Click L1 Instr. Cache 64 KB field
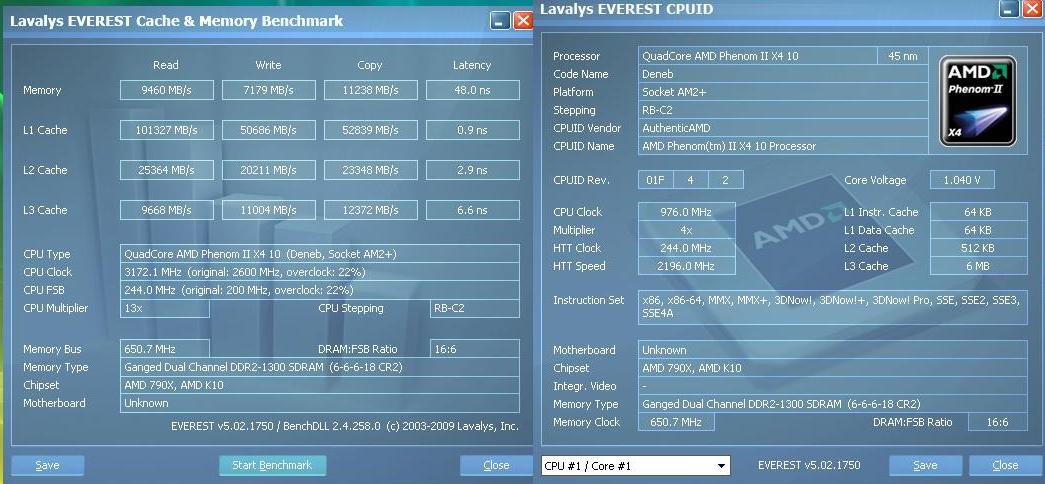Screen dimensions: 1045x484 click(979, 212)
